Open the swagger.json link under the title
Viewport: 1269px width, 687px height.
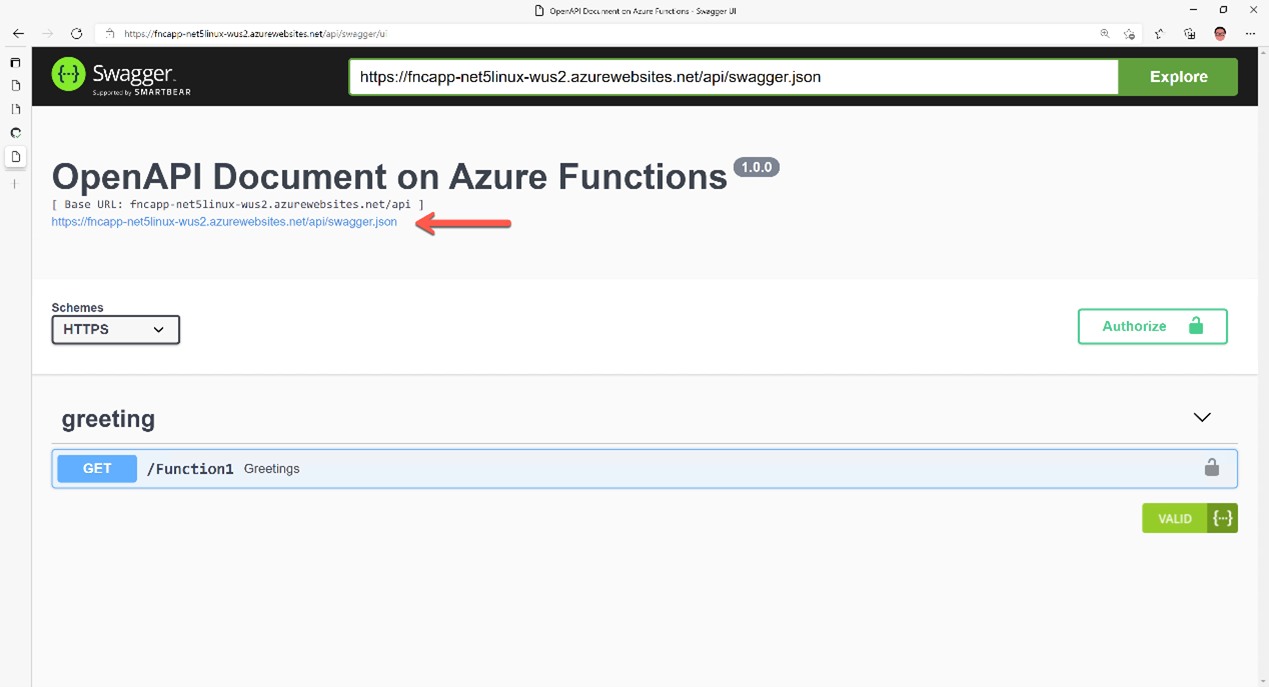coord(224,222)
